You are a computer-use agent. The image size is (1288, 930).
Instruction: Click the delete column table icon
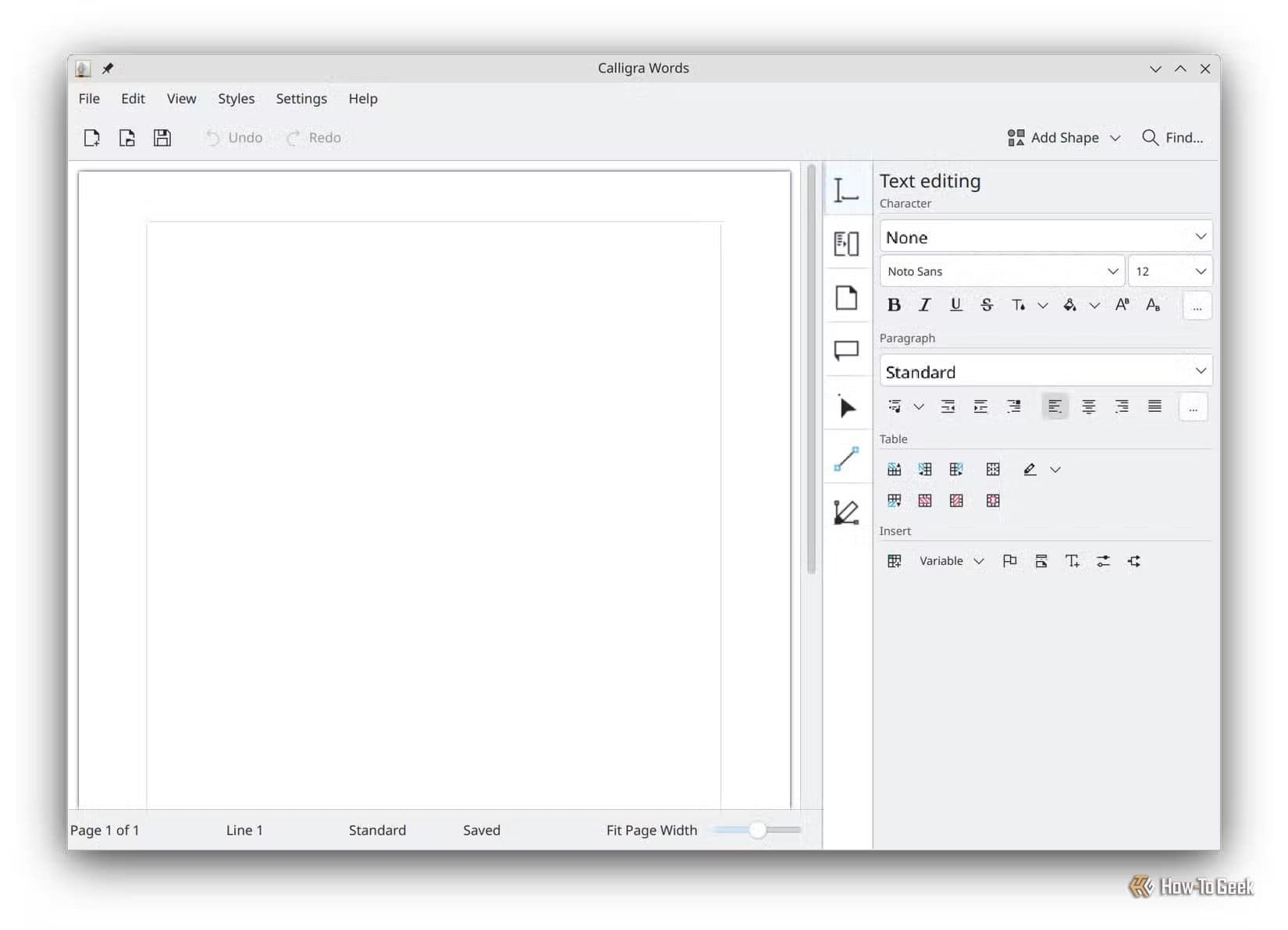956,501
